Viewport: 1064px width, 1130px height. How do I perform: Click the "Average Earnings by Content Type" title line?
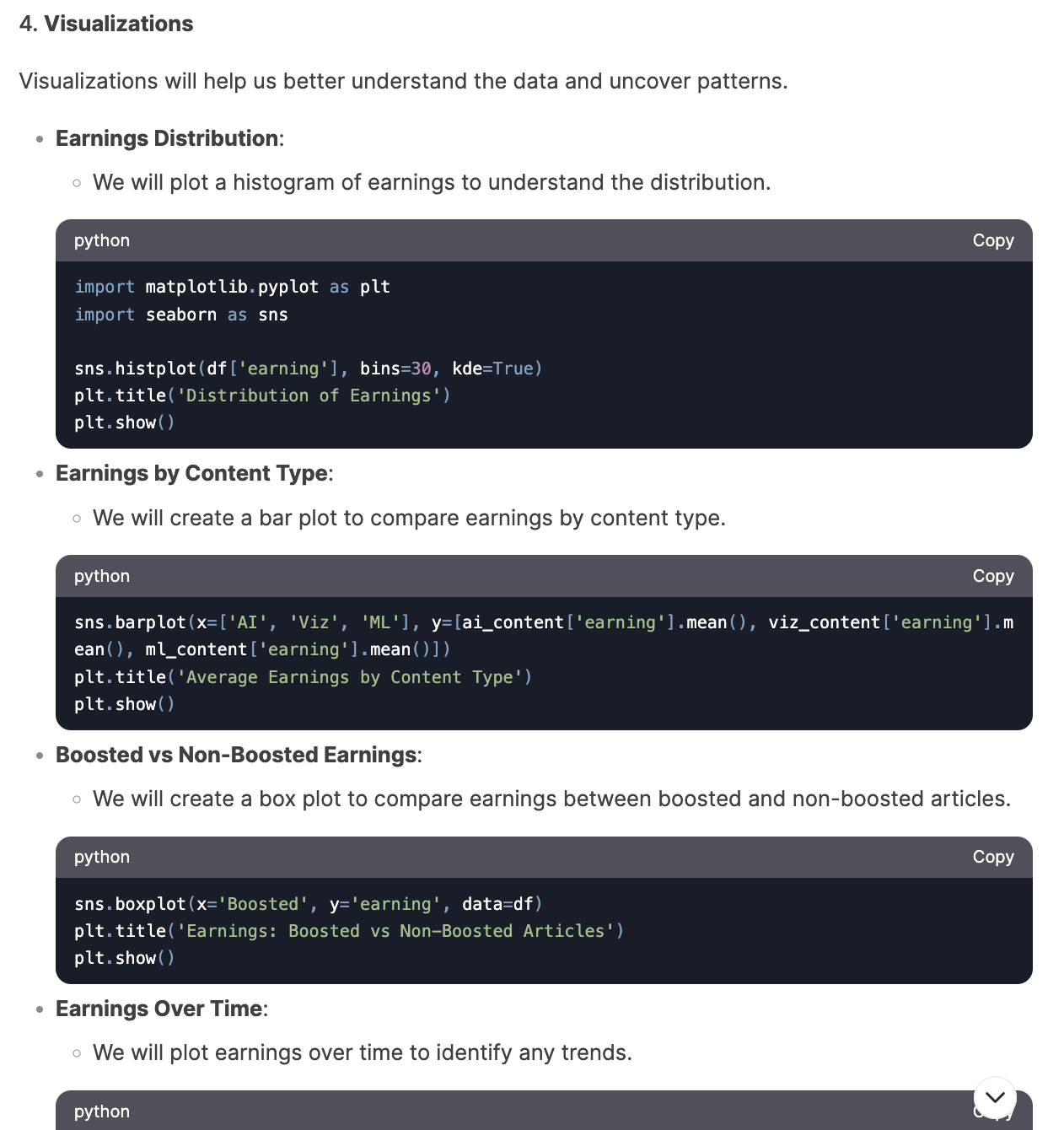click(x=303, y=677)
